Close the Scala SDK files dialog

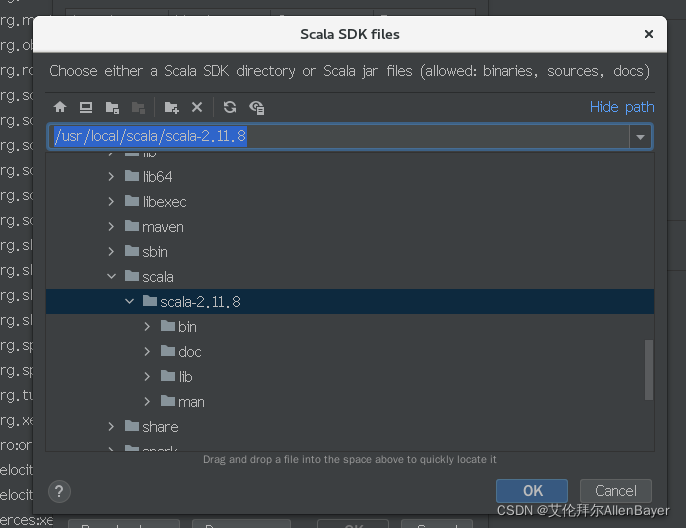[x=649, y=34]
